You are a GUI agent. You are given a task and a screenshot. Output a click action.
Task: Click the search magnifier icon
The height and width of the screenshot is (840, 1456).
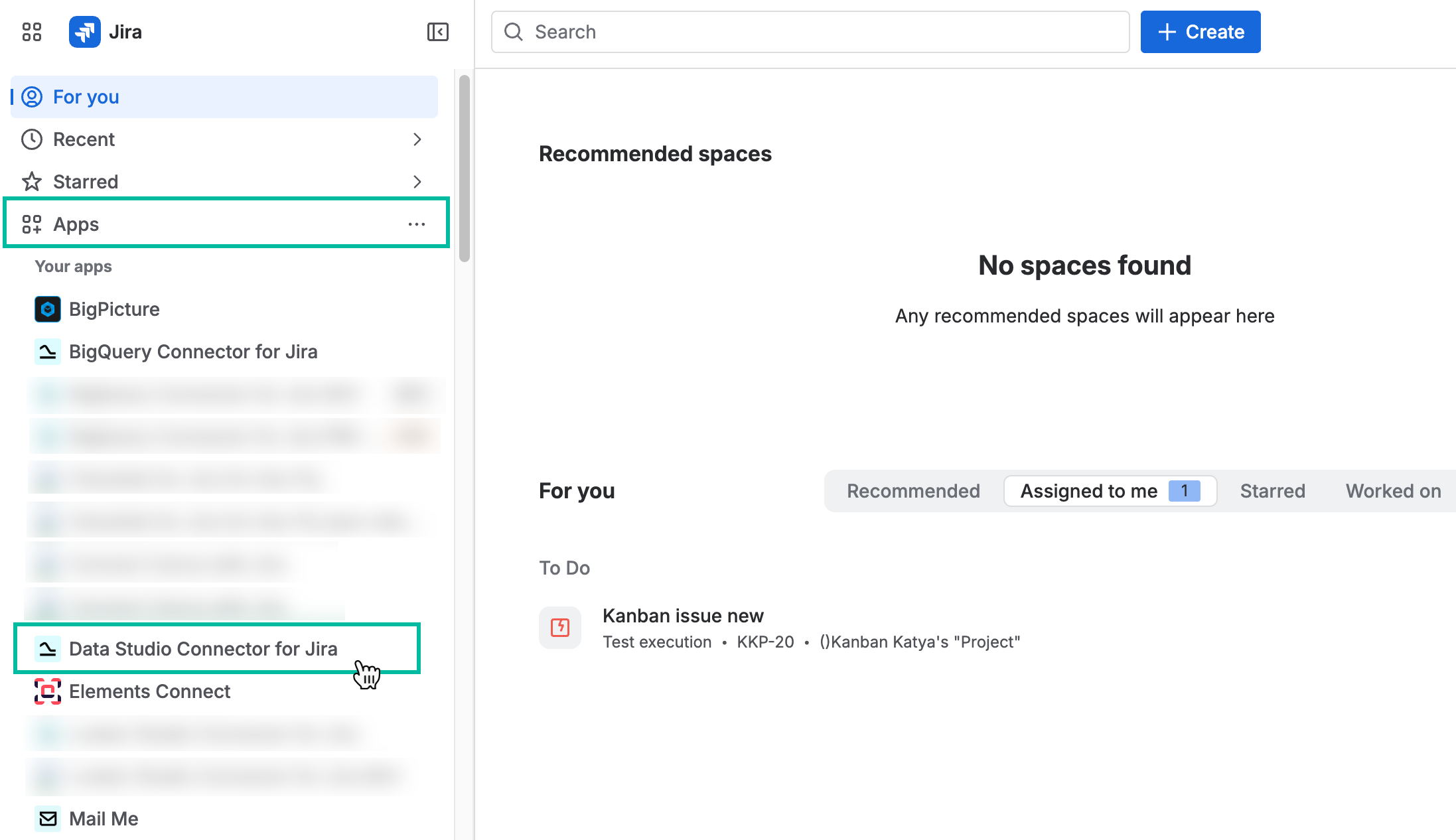point(514,32)
